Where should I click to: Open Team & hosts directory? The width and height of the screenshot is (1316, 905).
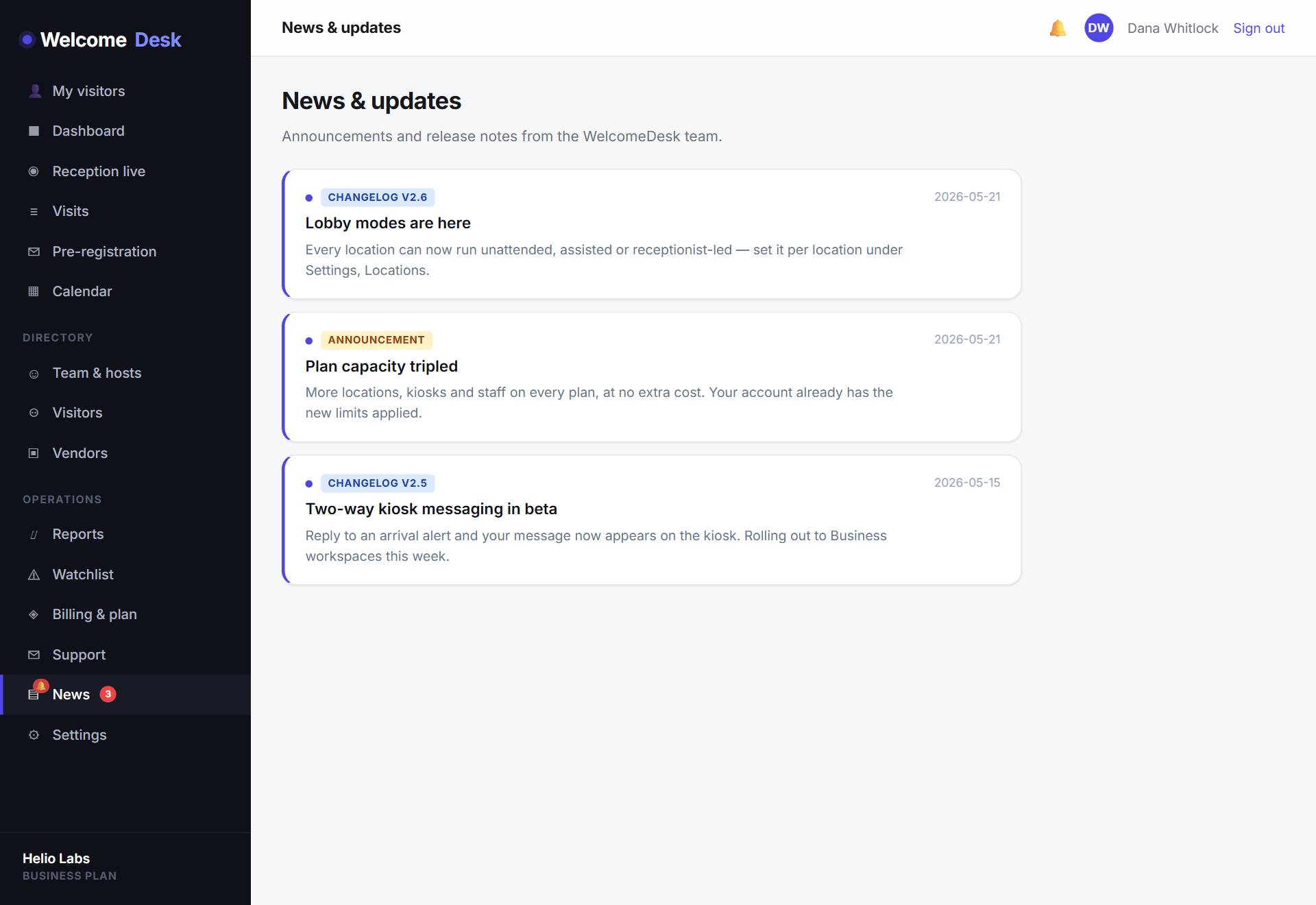coord(125,373)
